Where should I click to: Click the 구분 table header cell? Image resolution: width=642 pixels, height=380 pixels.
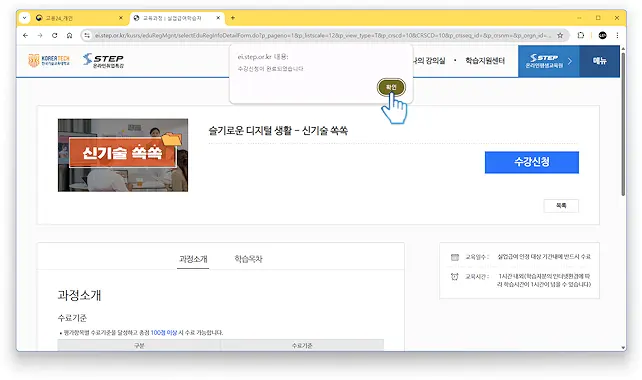pos(139,345)
